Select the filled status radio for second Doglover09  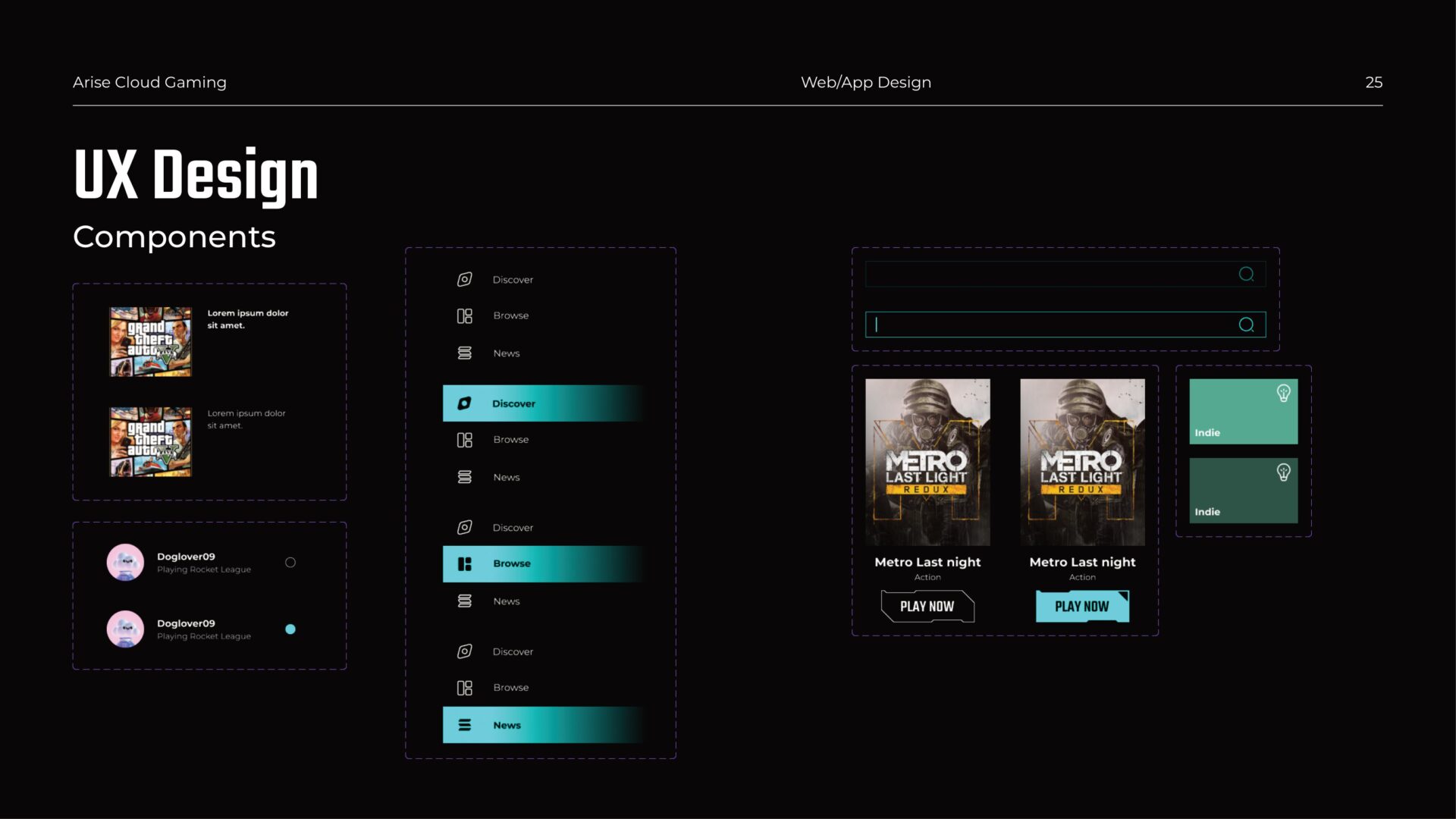click(x=290, y=629)
